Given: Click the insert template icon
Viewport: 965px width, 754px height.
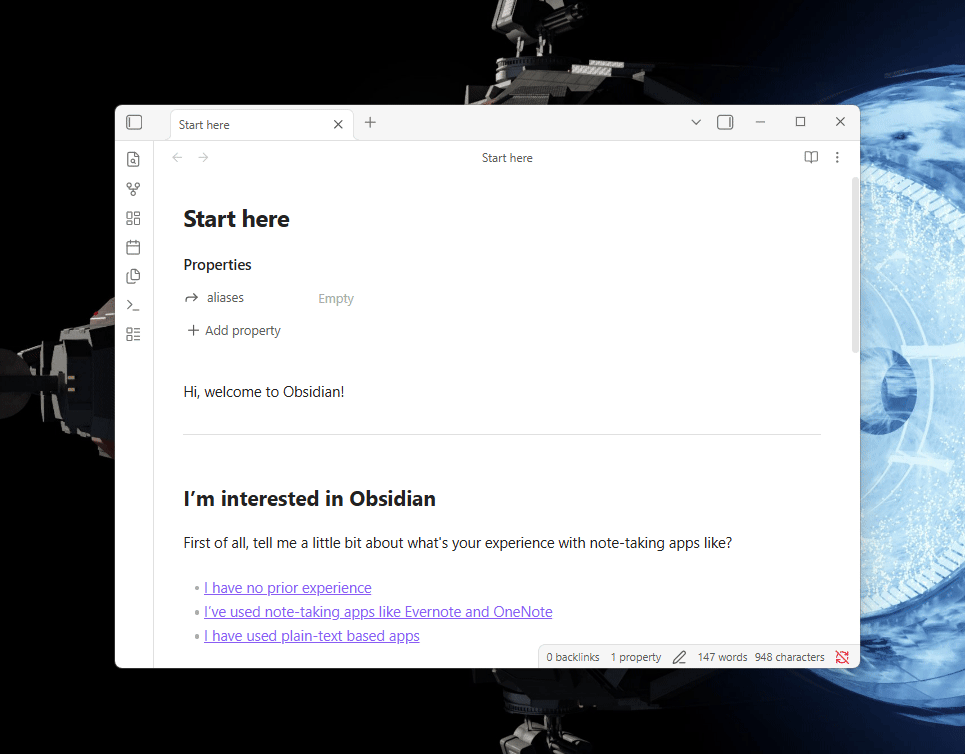Looking at the screenshot, I should coord(133,276).
